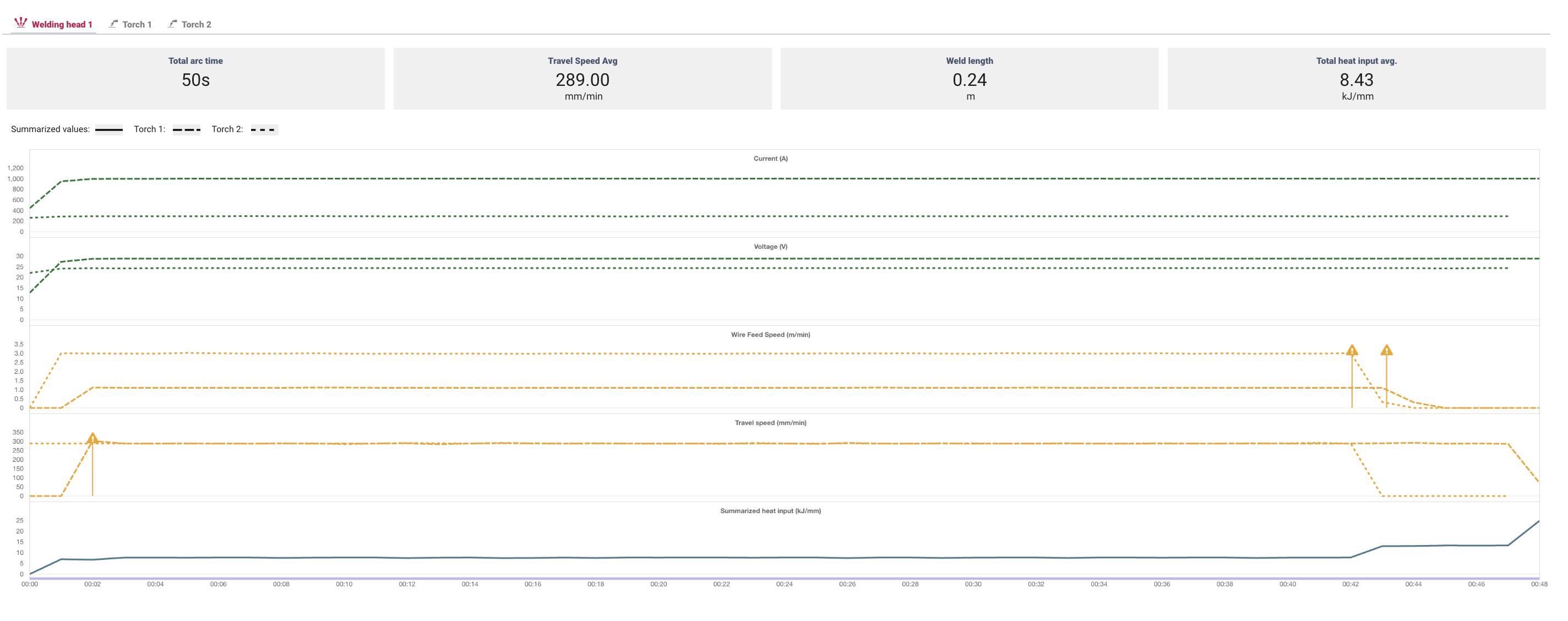This screenshot has height=621, width=1568.
Task: Switch to the Torch 1 tab
Action: pos(130,24)
